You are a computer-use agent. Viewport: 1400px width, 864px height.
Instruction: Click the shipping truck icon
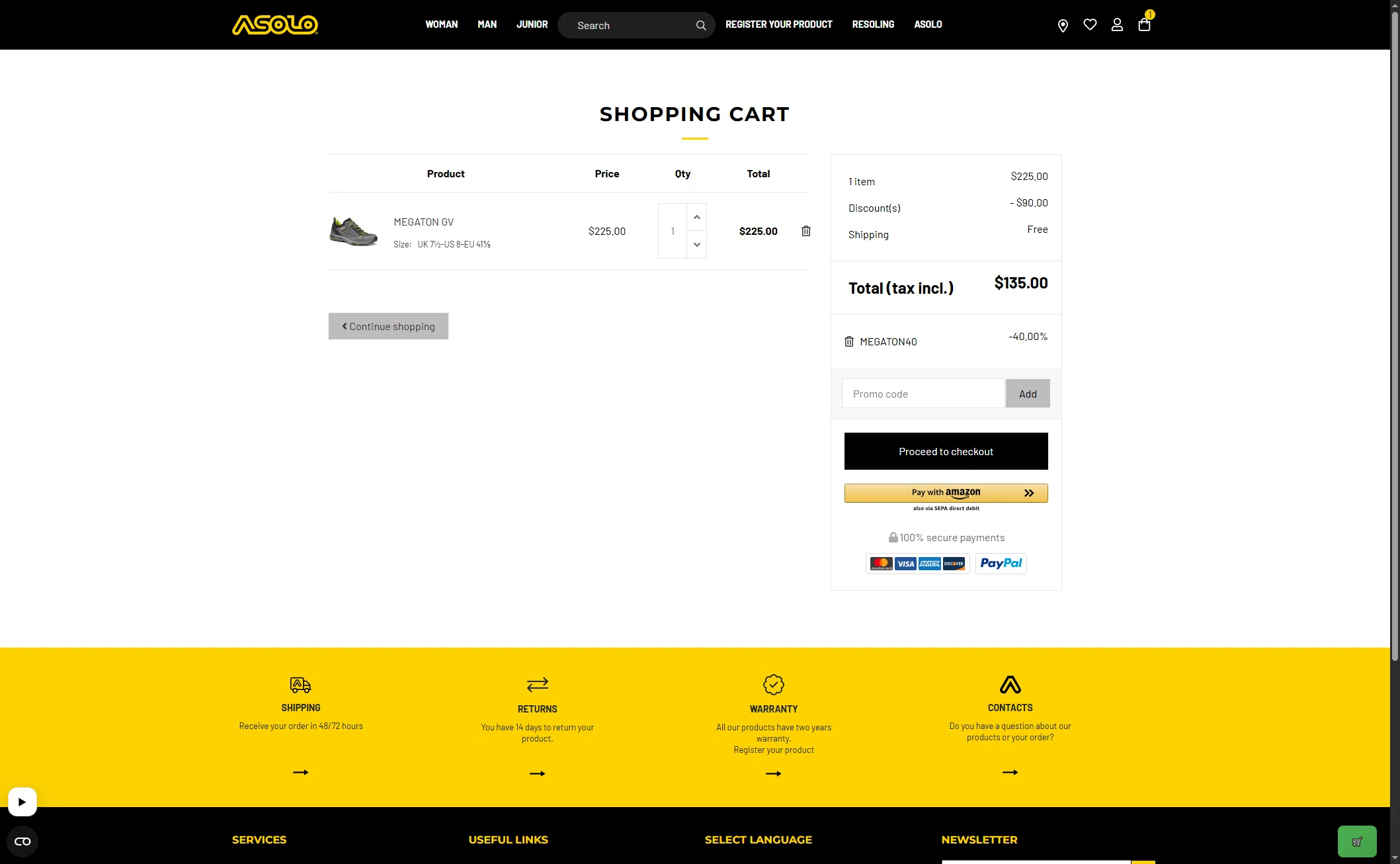301,685
